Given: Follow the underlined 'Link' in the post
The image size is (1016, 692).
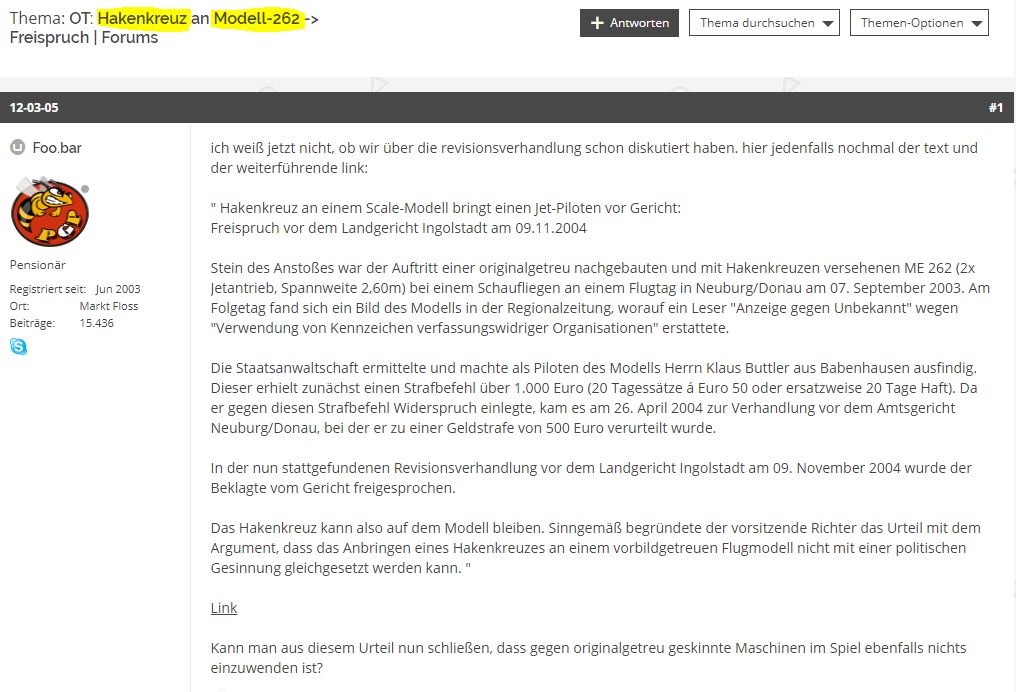Looking at the screenshot, I should (224, 608).
